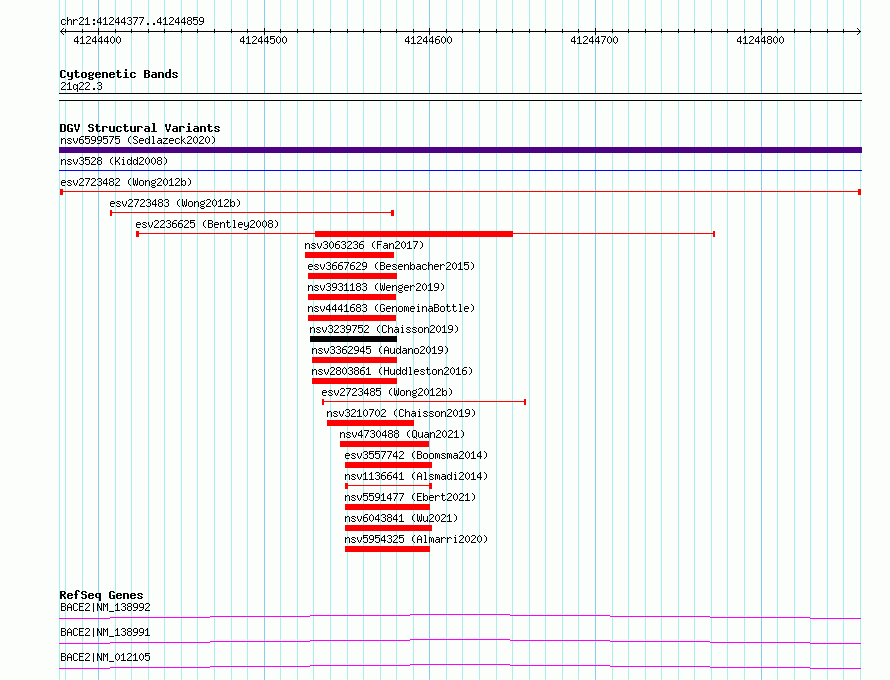Image resolution: width=890 pixels, height=680 pixels.
Task: Open esv2723483 (Wong2012b) variant entry
Action: pos(175,203)
